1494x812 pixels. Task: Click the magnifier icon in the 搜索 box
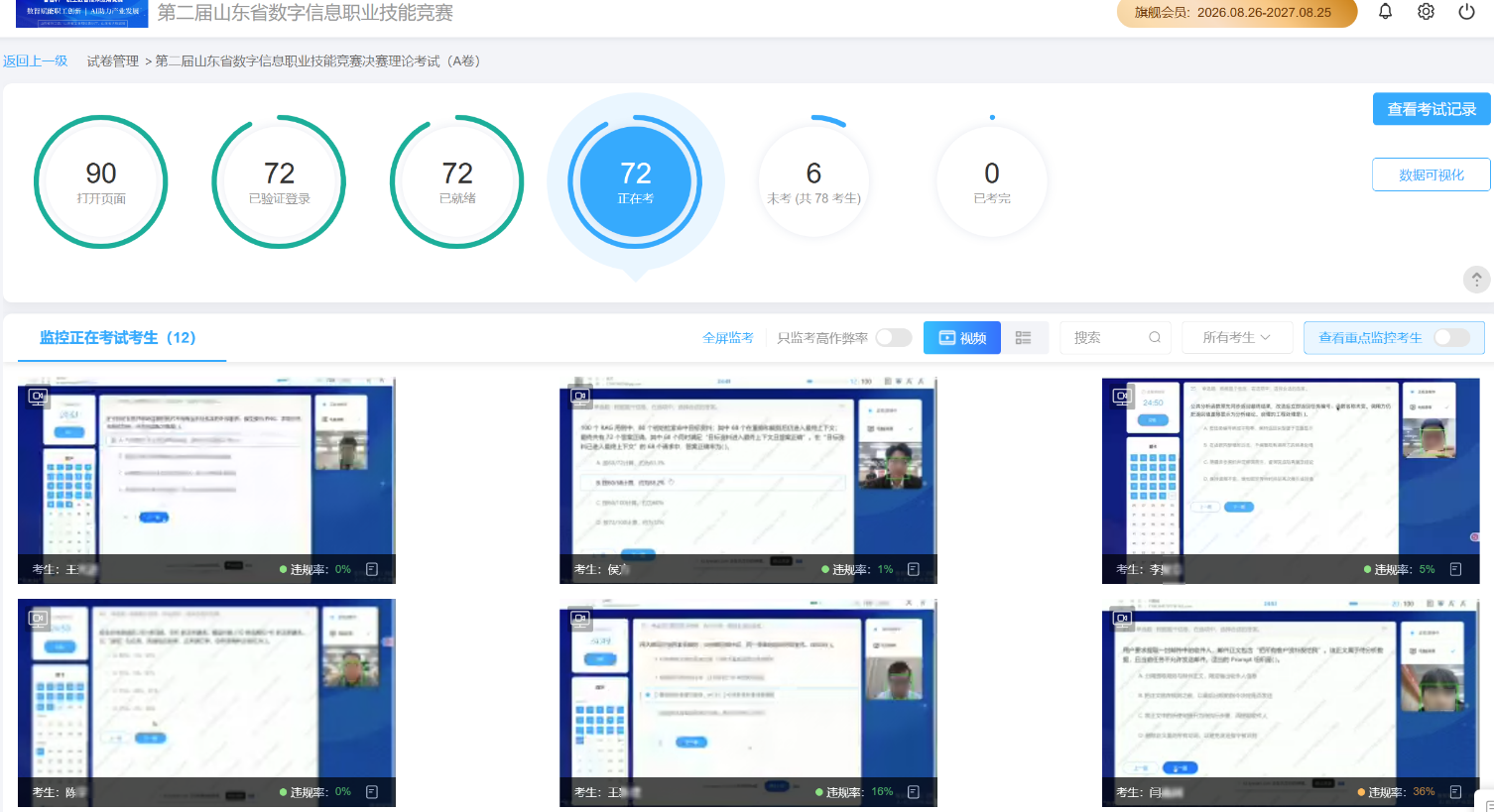click(x=1155, y=337)
